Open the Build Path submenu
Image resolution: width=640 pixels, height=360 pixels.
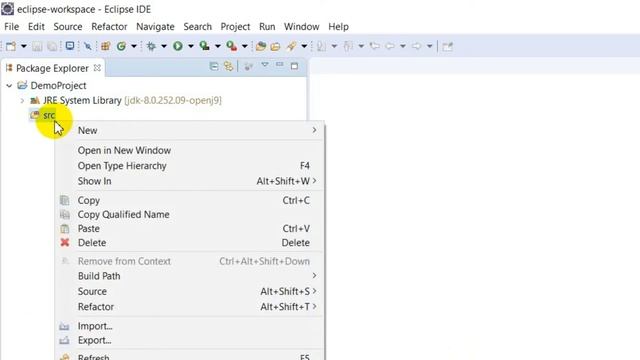pos(190,276)
